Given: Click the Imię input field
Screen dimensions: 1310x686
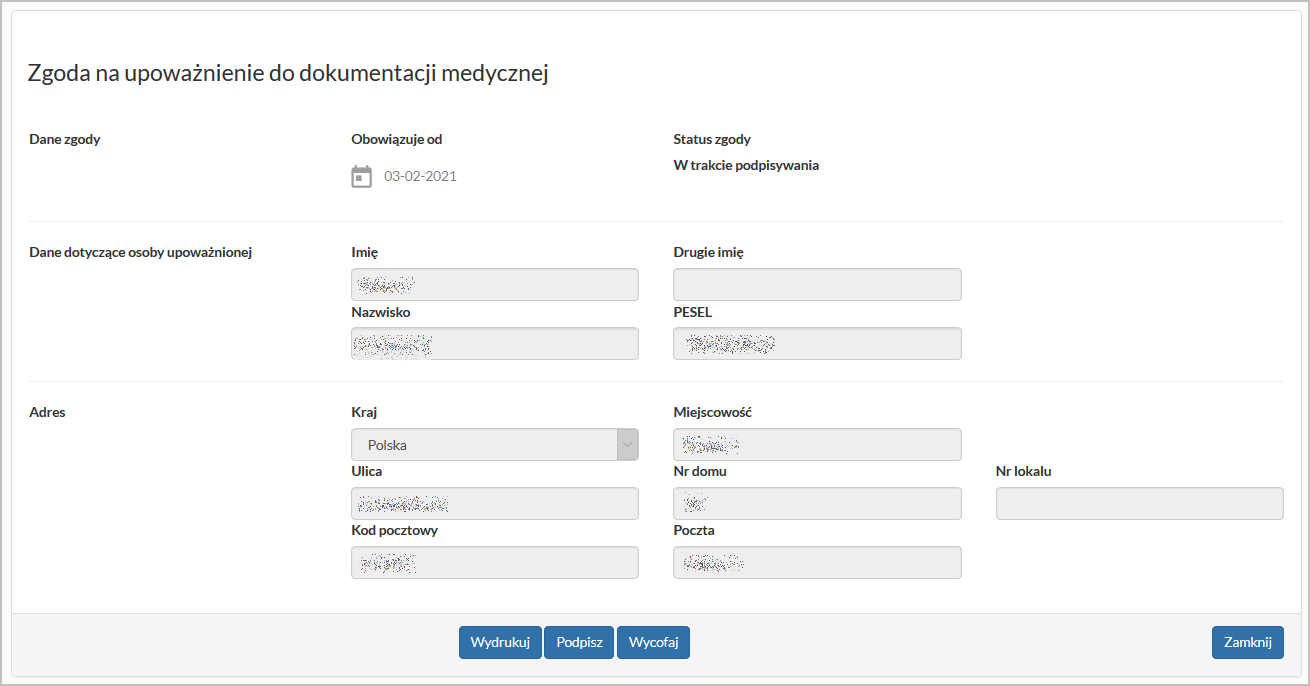Looking at the screenshot, I should pos(494,285).
